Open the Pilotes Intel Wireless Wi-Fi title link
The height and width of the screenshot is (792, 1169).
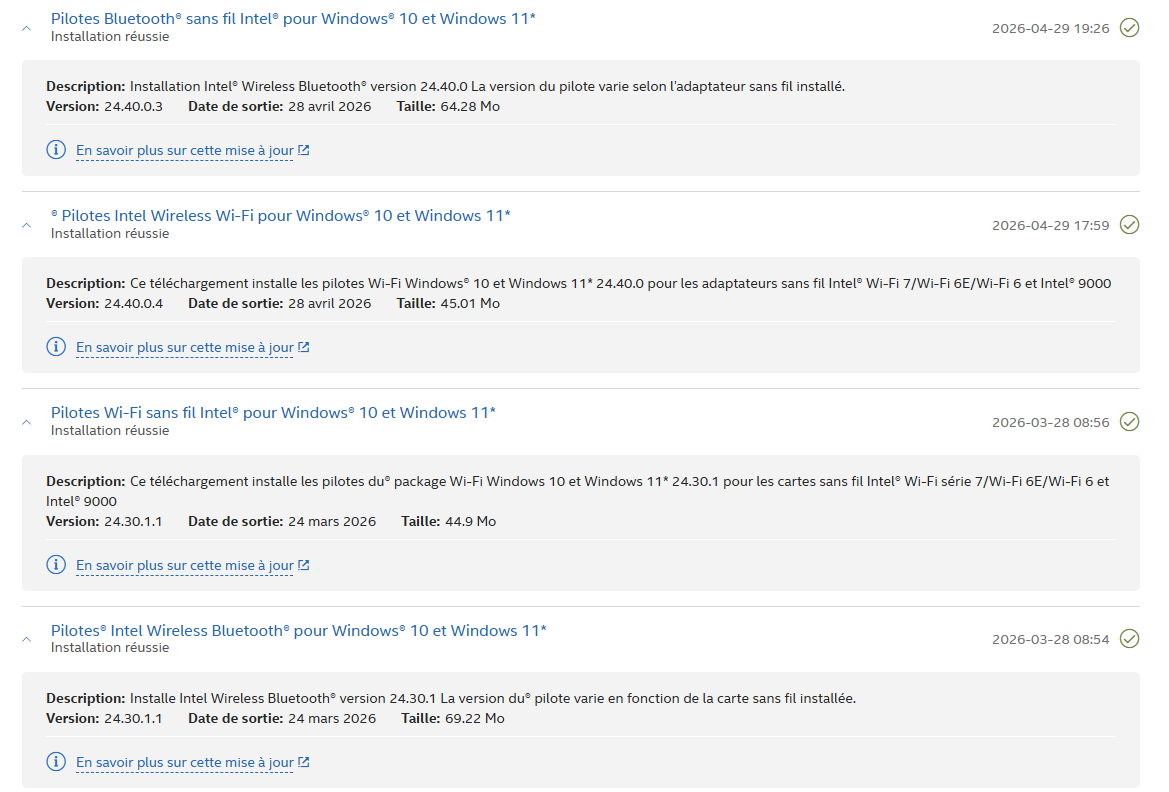(280, 216)
